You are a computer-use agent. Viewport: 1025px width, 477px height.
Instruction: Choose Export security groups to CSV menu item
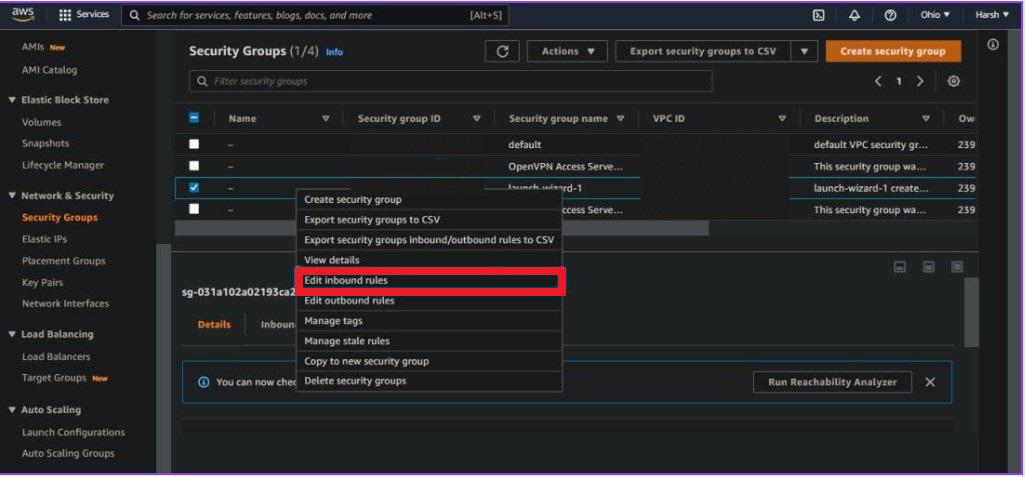pyautogui.click(x=429, y=220)
